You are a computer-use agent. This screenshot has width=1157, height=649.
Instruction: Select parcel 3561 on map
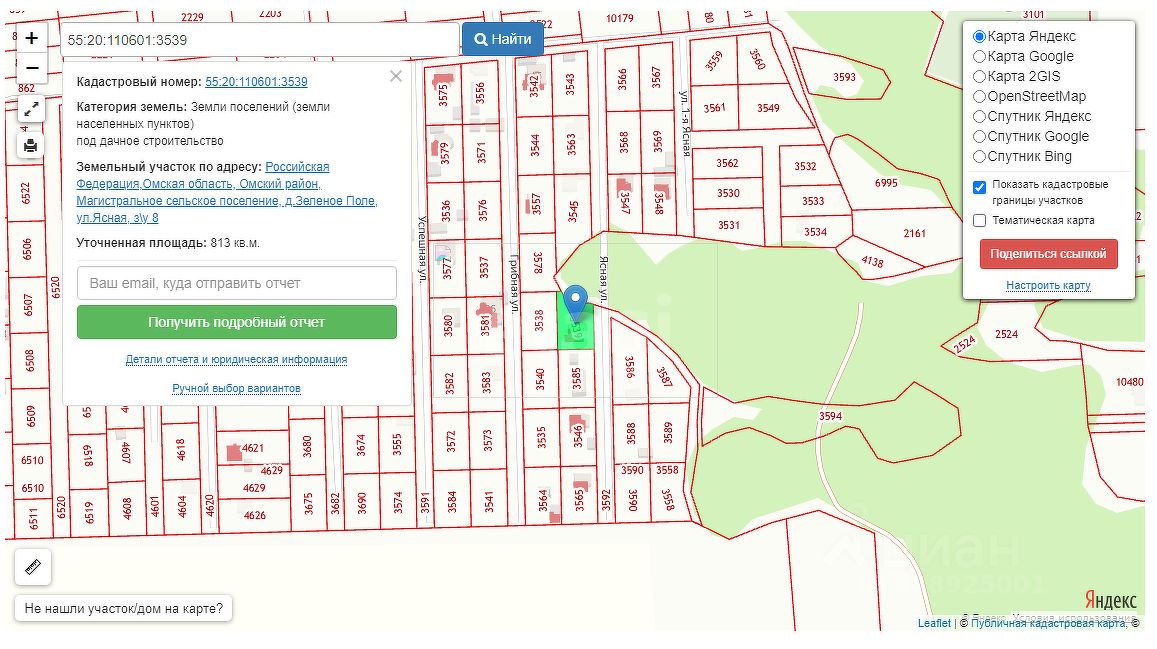(714, 108)
